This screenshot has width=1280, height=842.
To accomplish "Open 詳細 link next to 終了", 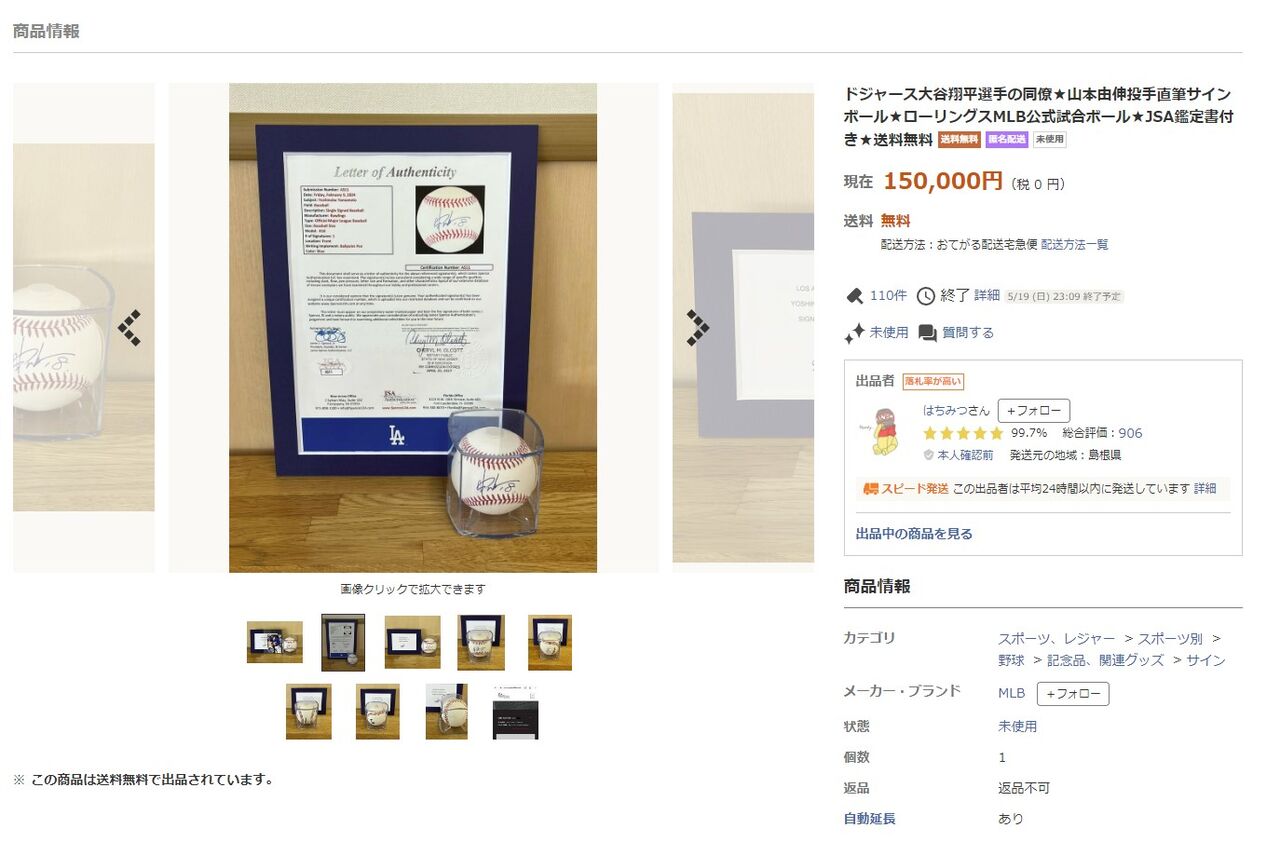I will click(987, 295).
